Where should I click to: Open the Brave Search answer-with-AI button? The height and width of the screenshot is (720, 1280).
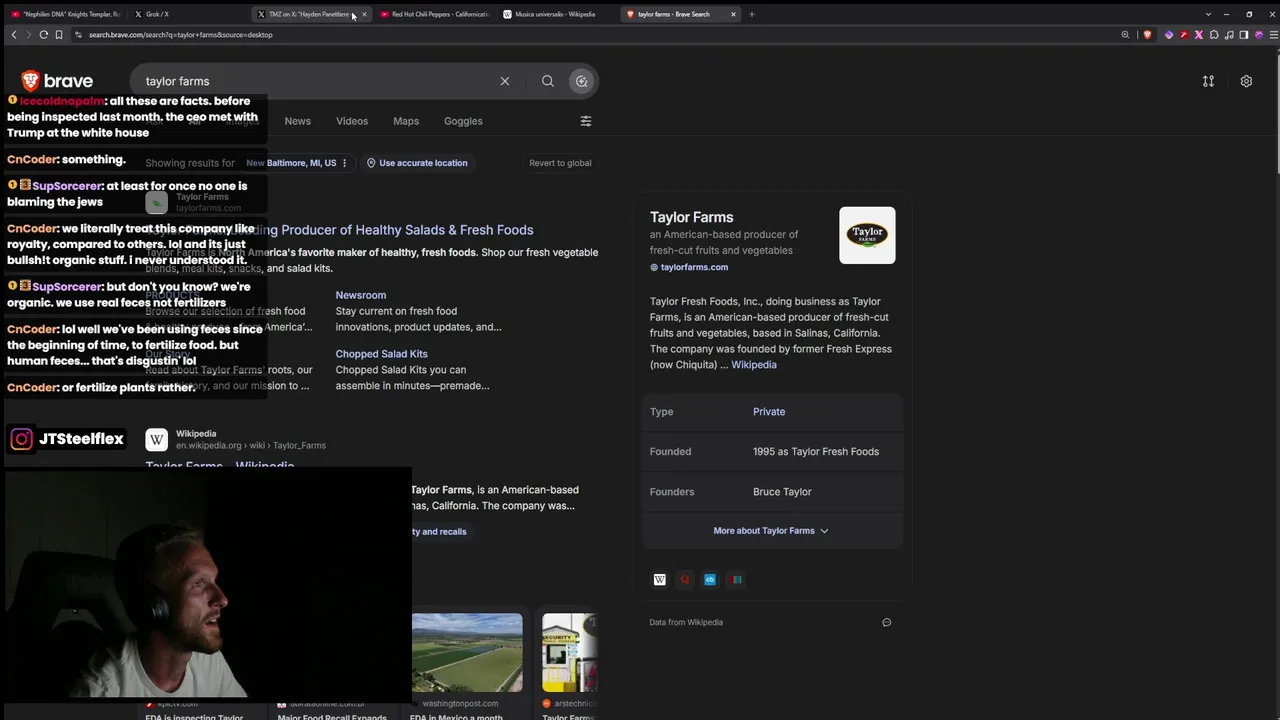tap(581, 81)
